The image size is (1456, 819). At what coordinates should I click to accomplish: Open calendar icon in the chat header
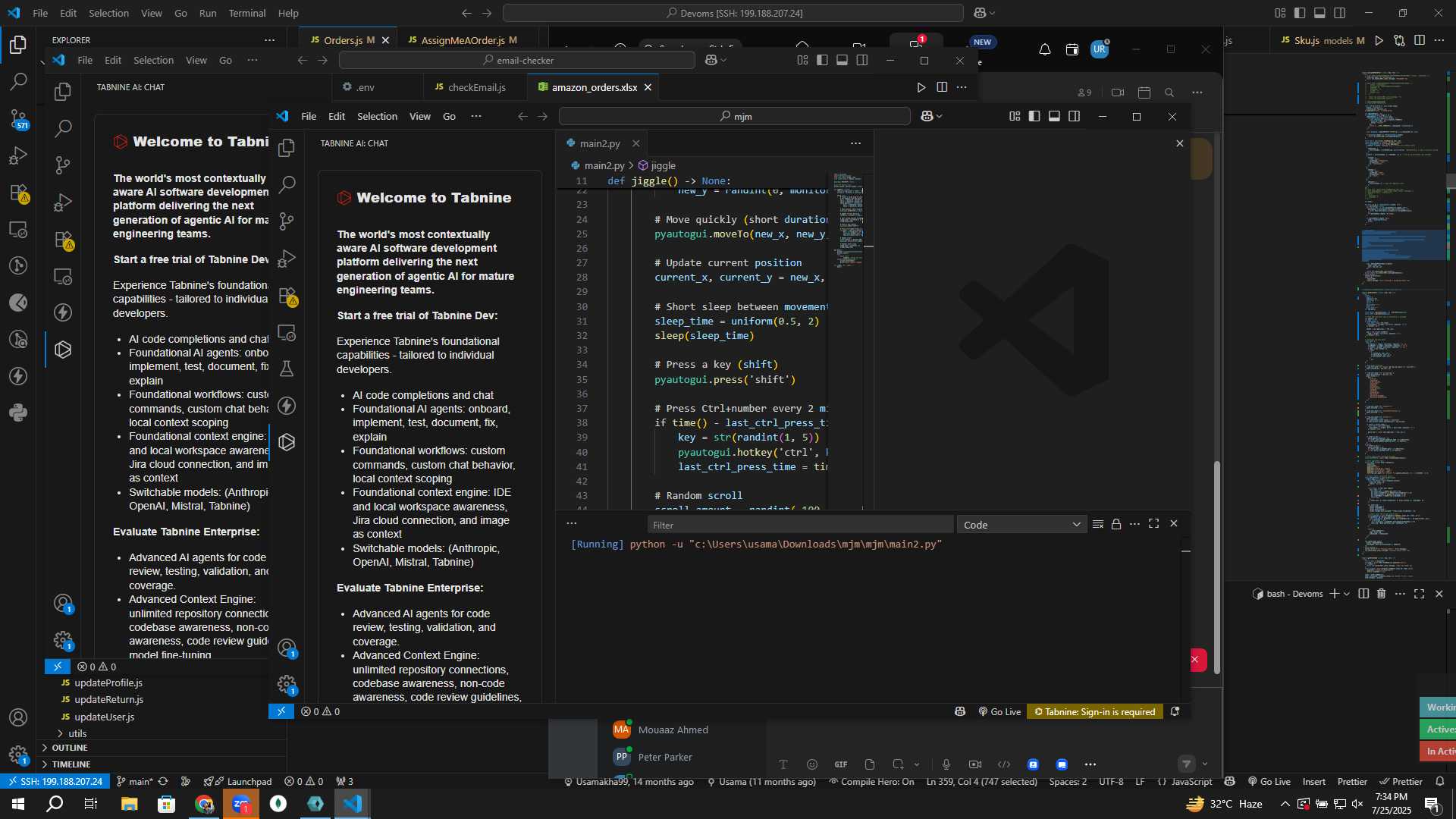click(x=1144, y=93)
